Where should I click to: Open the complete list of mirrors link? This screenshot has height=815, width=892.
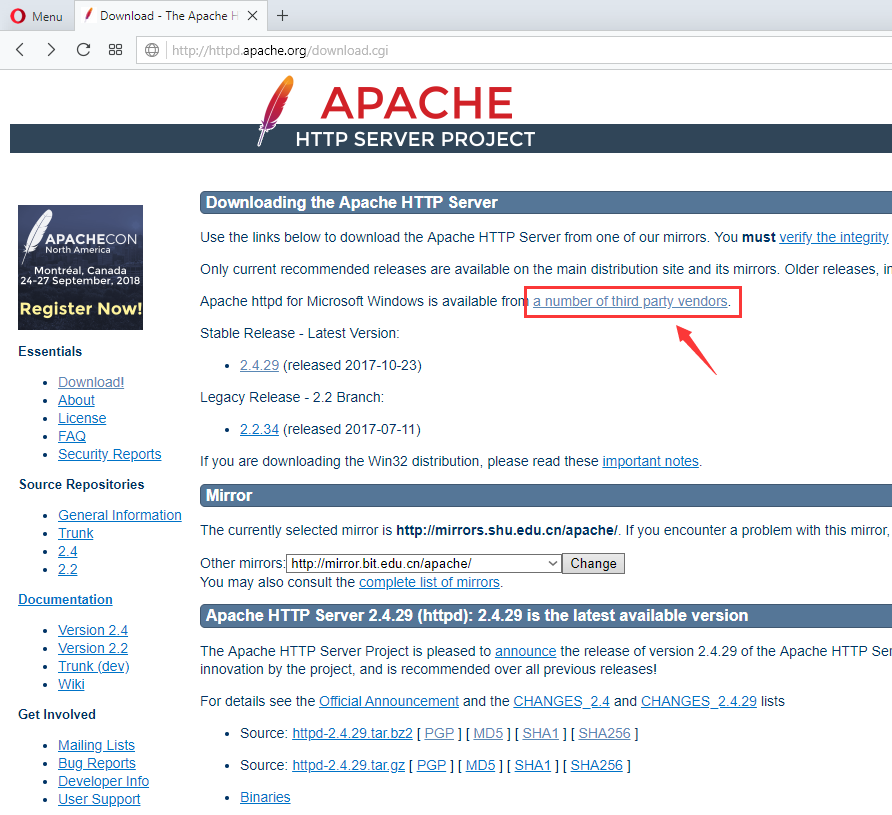(430, 582)
